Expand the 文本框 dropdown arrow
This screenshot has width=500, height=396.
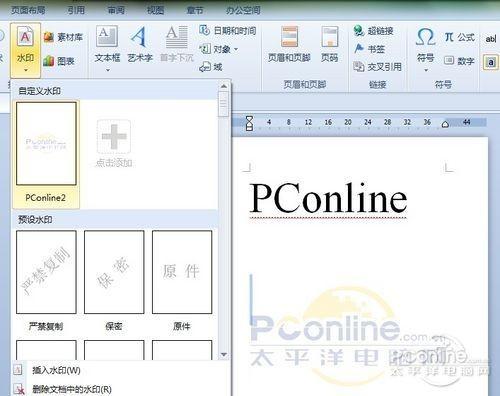click(108, 70)
